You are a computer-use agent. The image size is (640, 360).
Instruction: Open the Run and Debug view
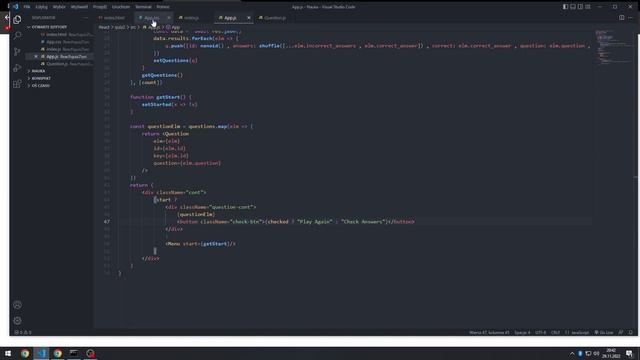point(17,68)
